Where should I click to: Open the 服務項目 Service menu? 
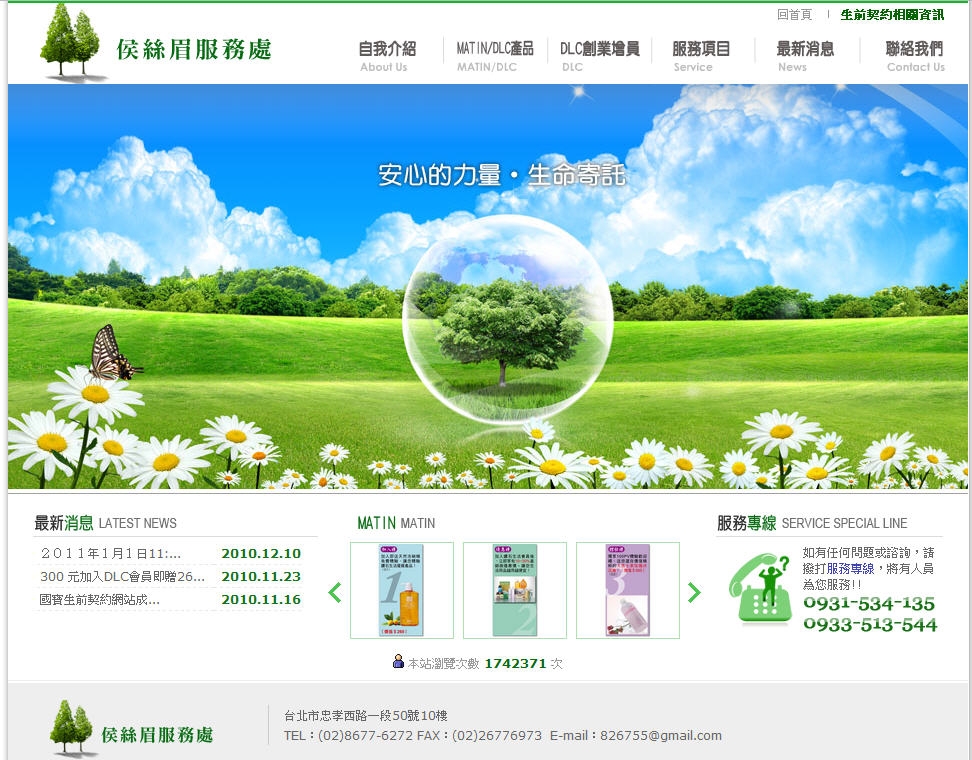[x=701, y=56]
